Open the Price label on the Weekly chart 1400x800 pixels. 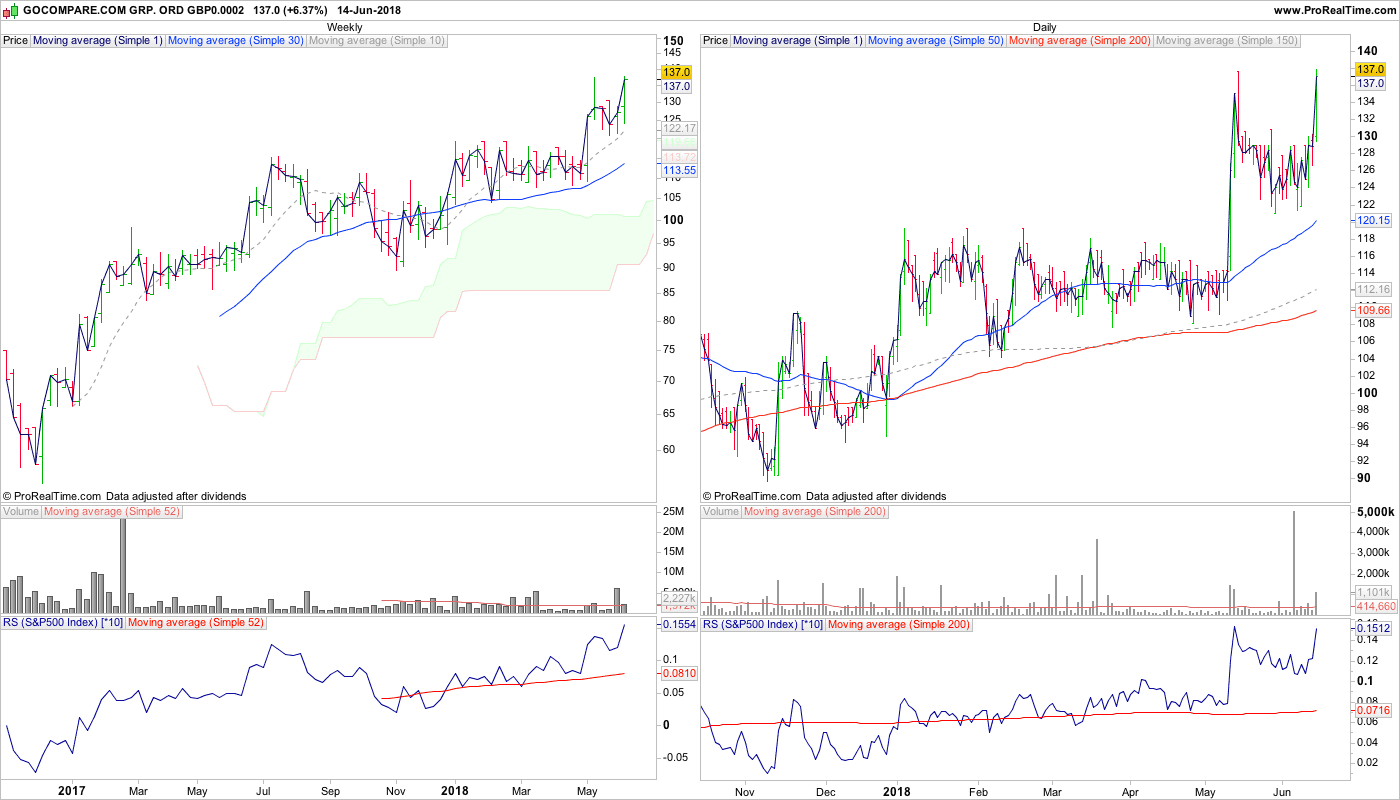coord(16,41)
